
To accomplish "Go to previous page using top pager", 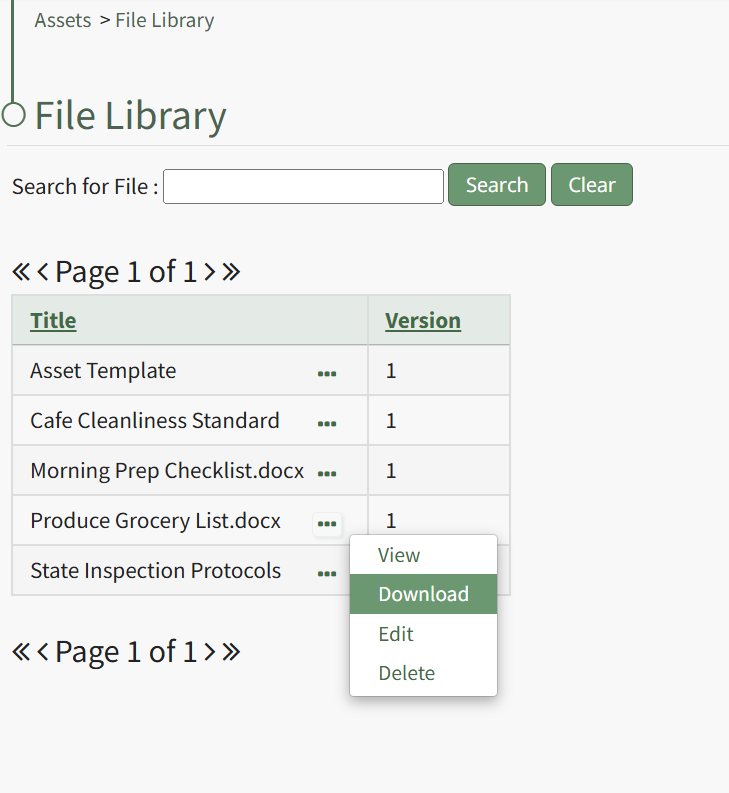I will [x=43, y=272].
